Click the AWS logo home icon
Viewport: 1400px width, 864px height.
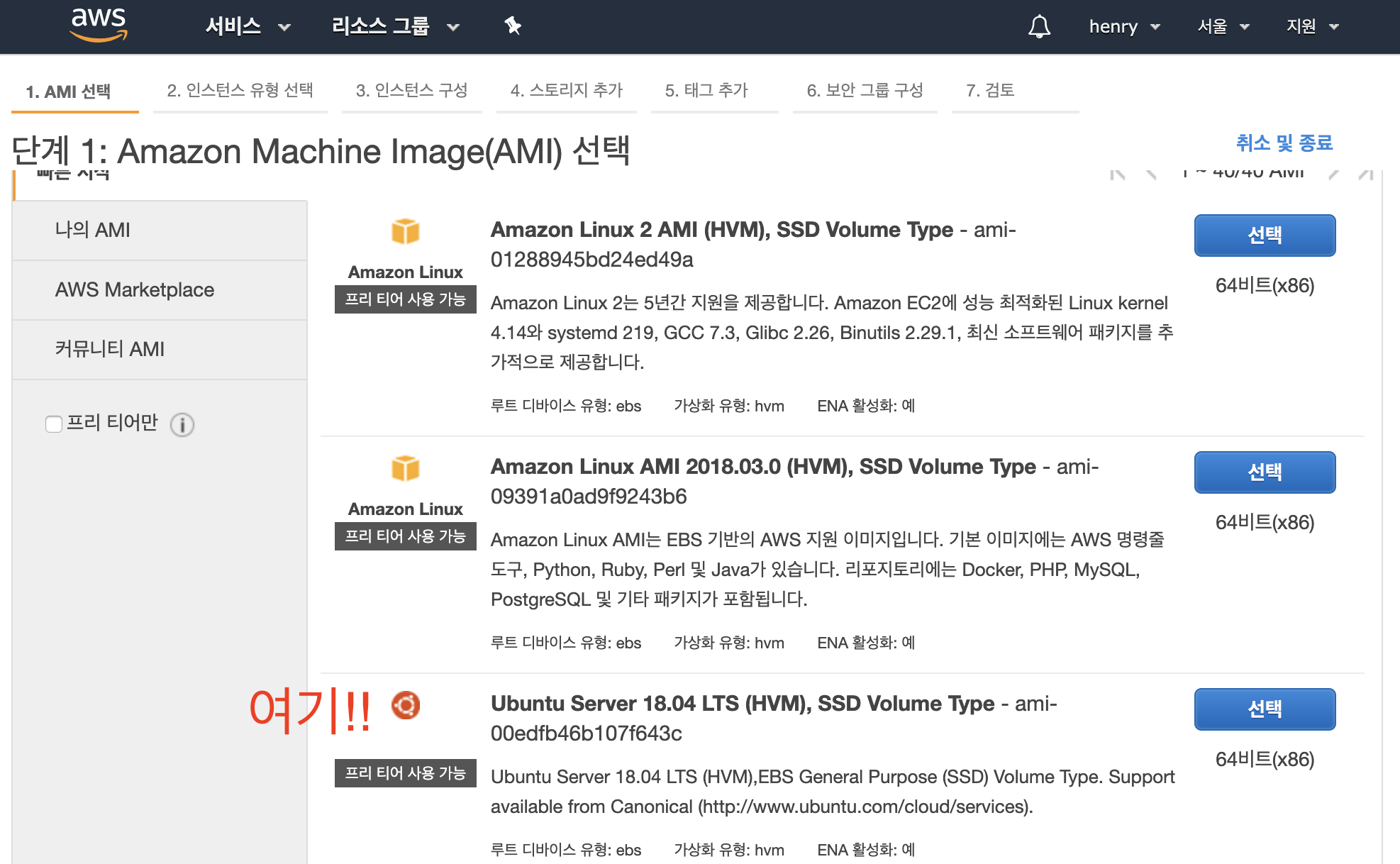click(x=99, y=25)
